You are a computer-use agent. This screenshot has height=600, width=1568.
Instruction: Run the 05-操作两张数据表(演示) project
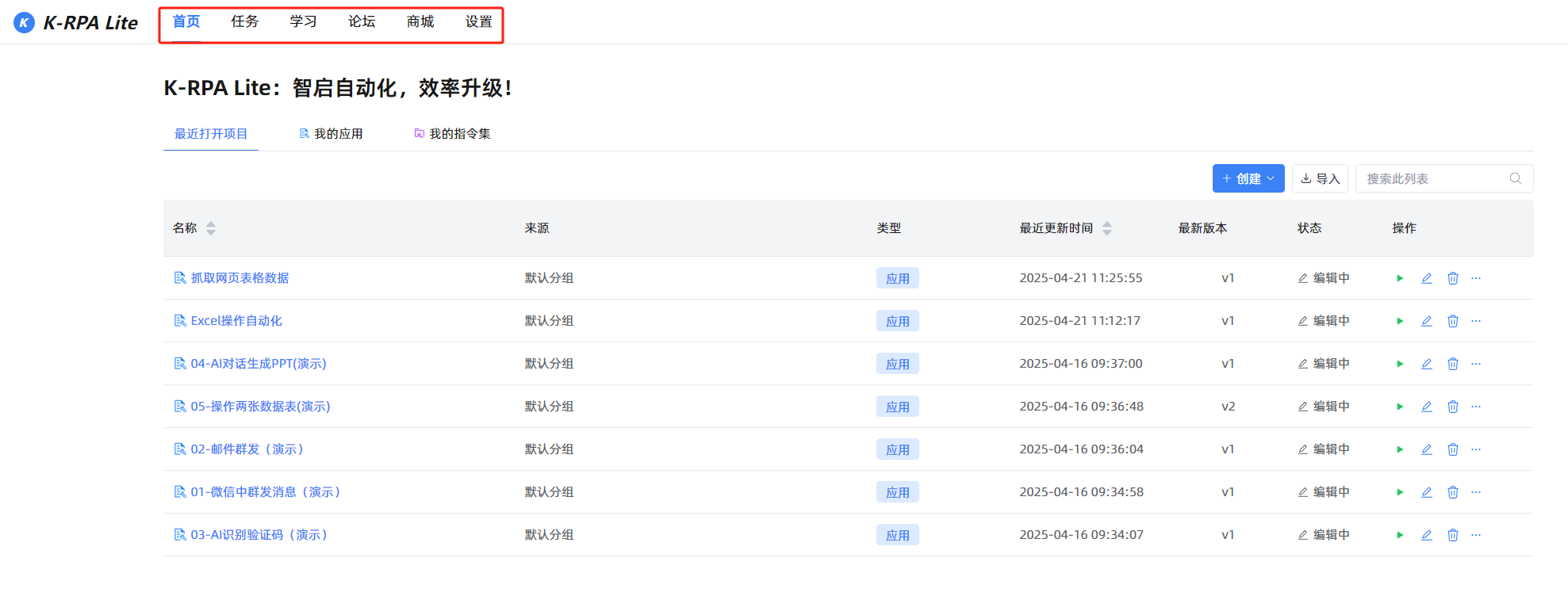pyautogui.click(x=1400, y=407)
